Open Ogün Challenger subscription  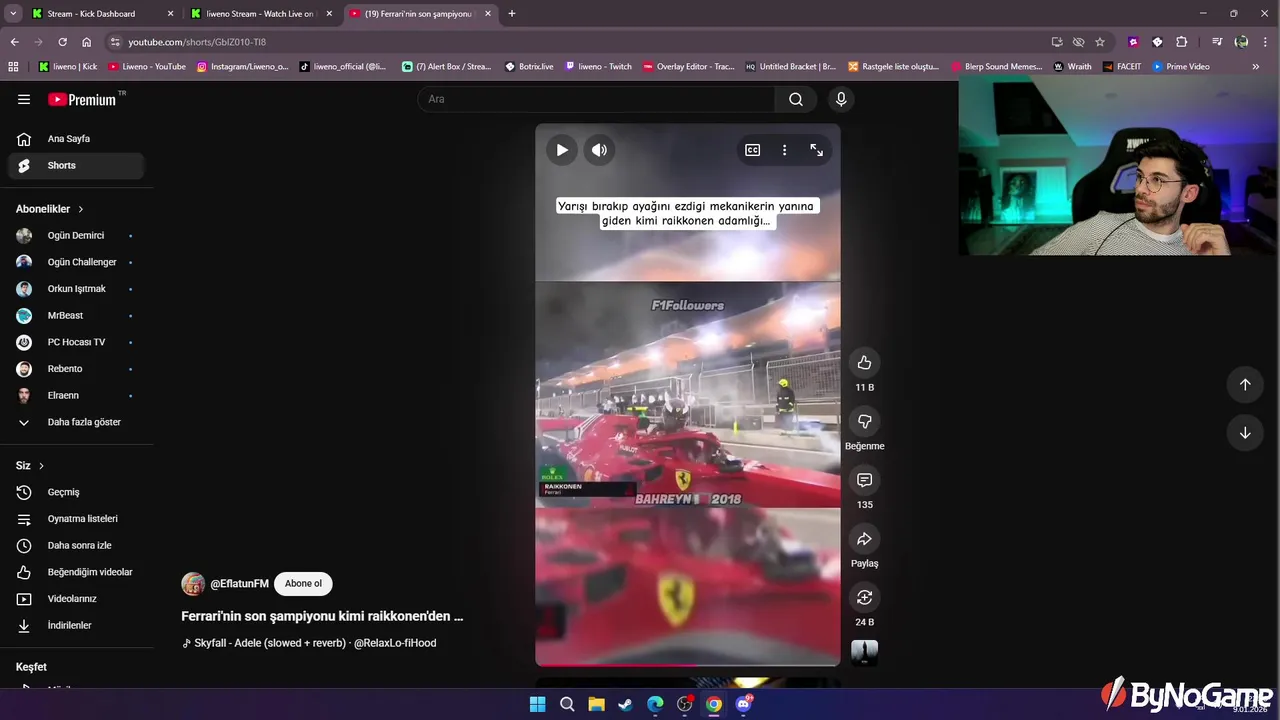point(76,262)
